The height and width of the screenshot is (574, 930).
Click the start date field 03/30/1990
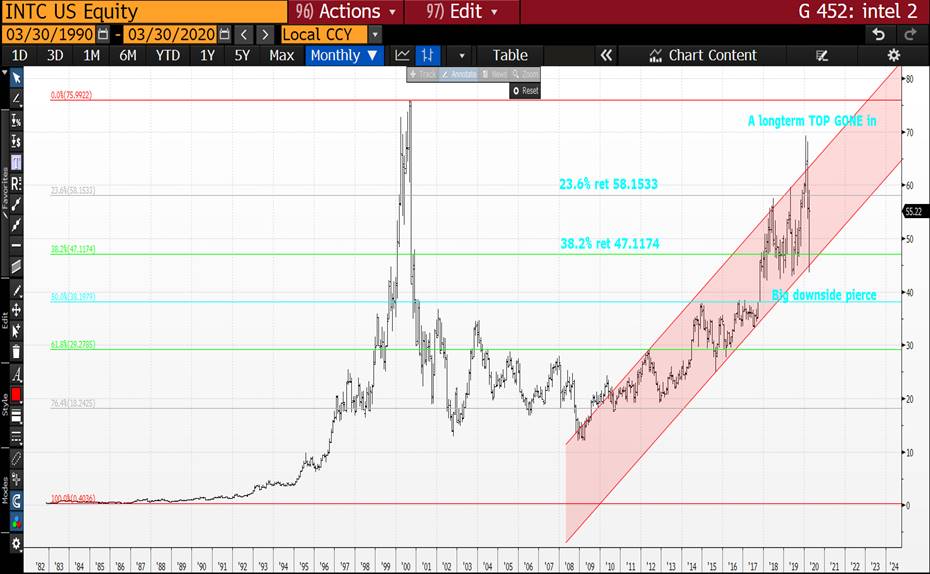point(50,34)
